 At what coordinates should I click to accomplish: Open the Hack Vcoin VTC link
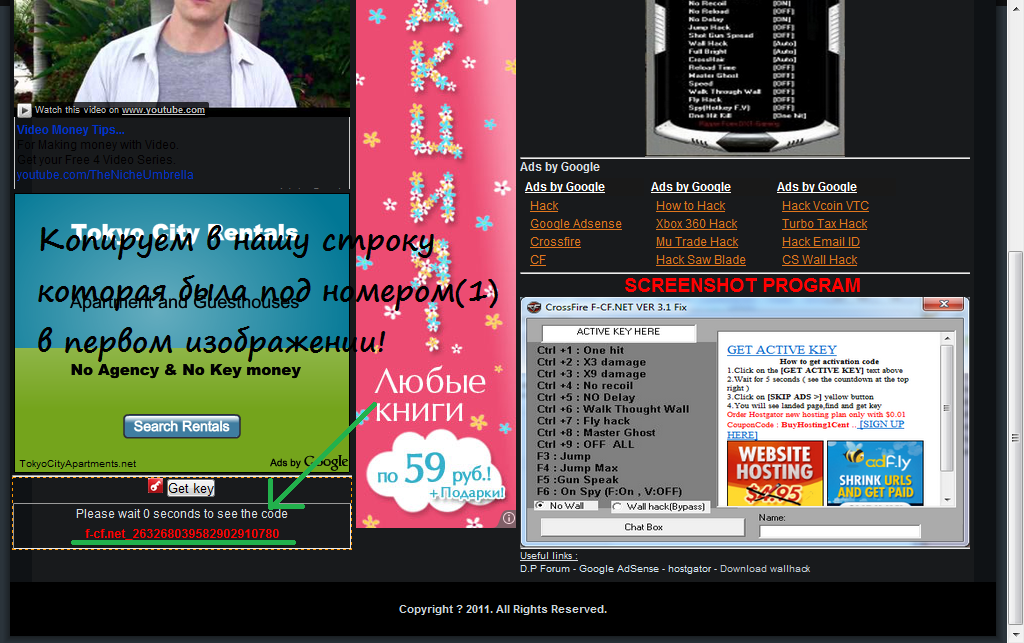[825, 206]
